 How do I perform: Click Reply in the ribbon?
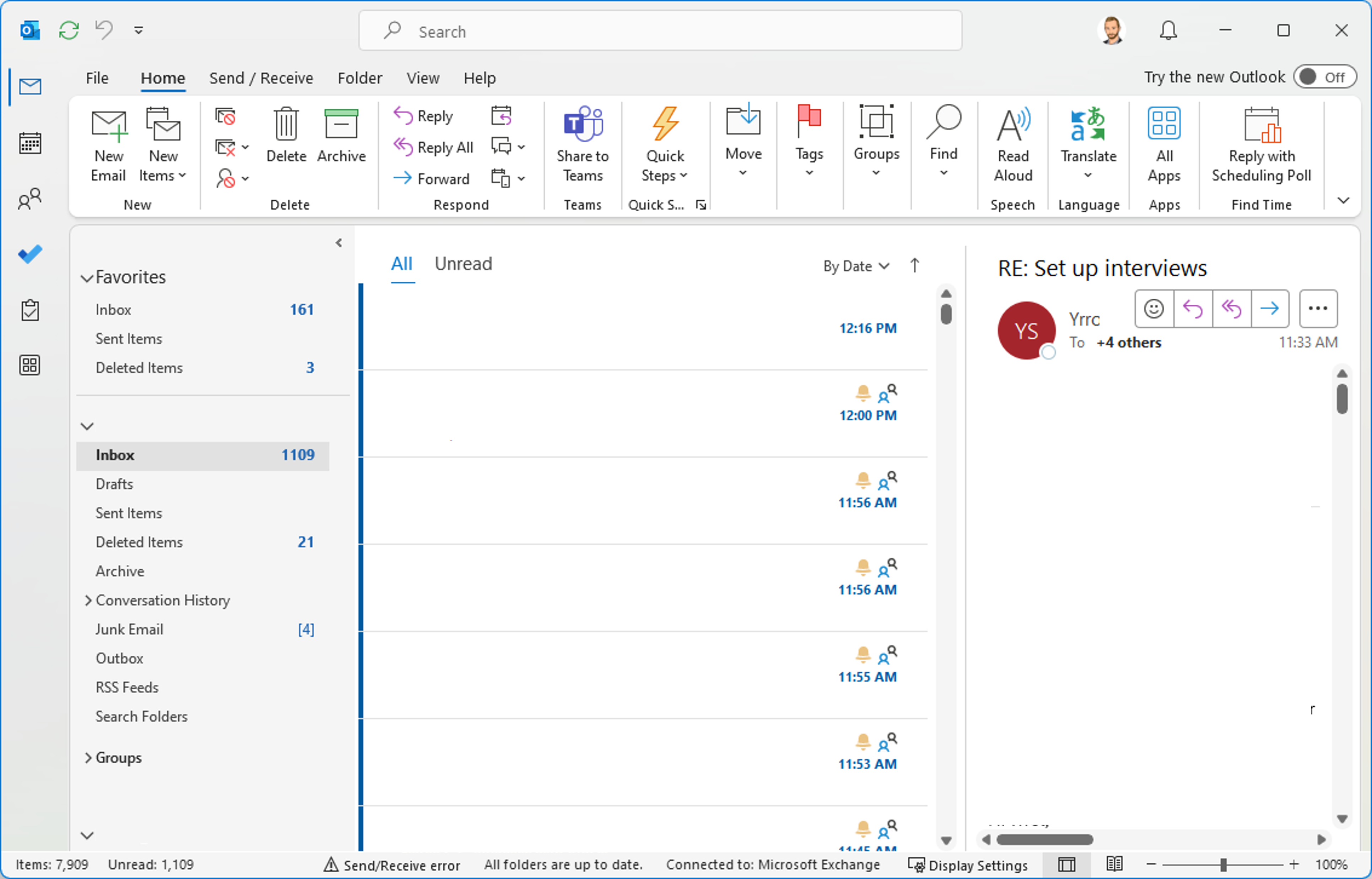point(424,116)
